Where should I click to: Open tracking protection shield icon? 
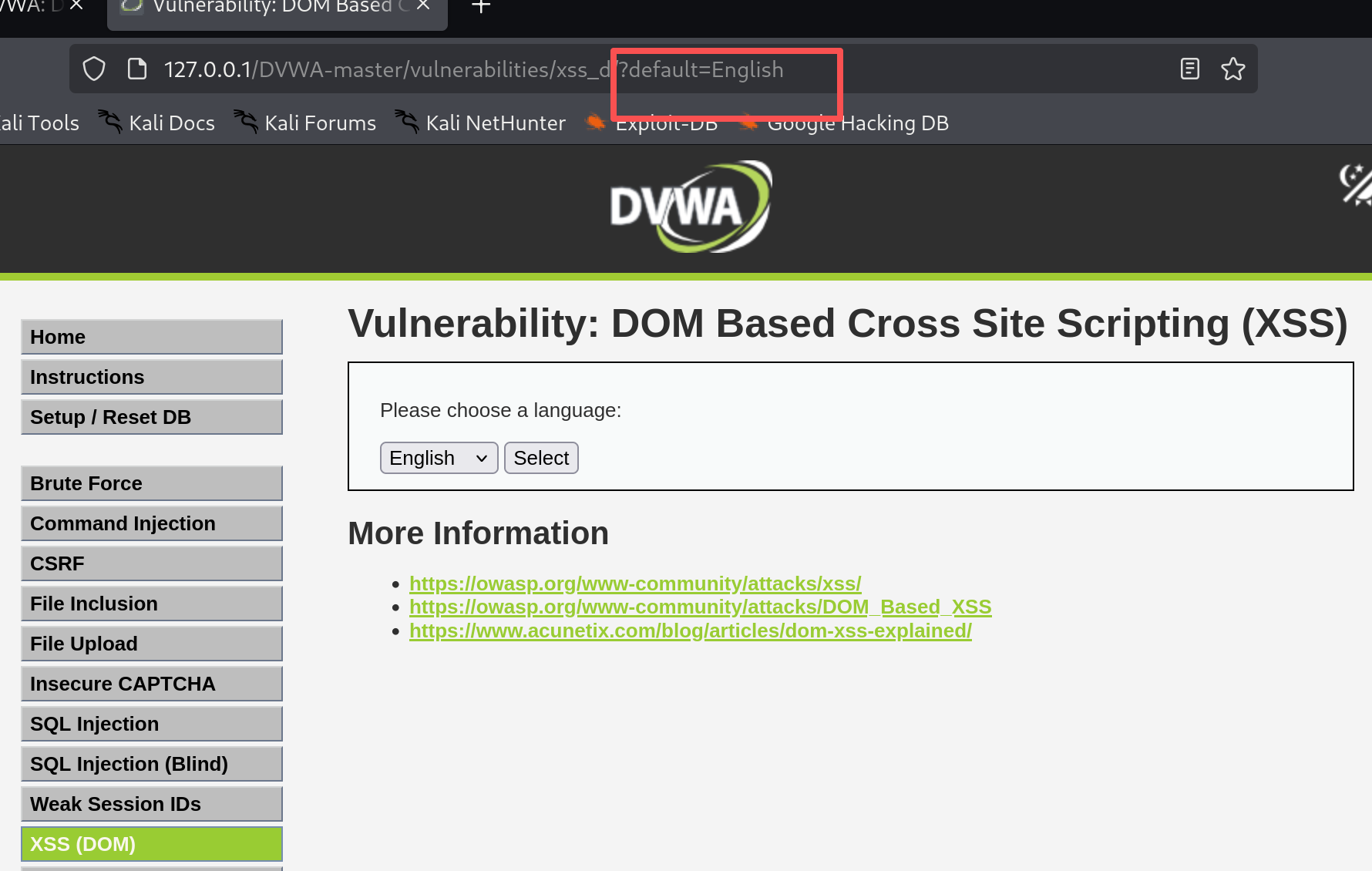click(94, 69)
